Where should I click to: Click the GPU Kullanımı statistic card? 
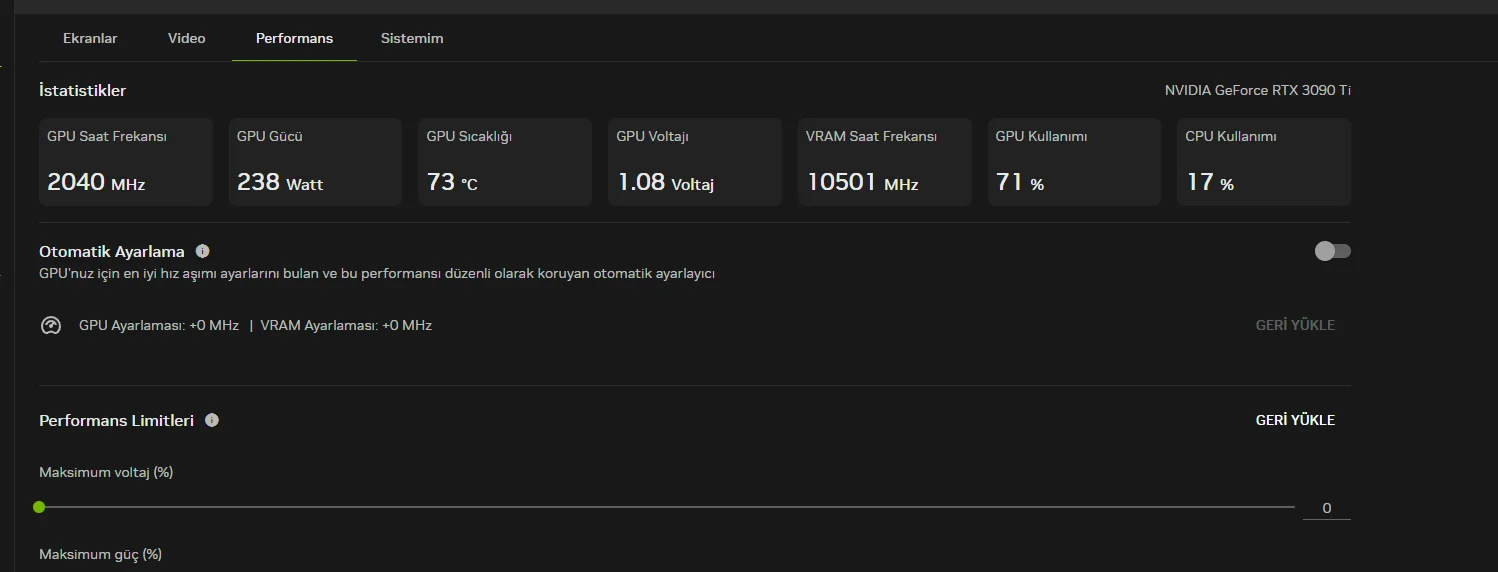tap(1074, 162)
